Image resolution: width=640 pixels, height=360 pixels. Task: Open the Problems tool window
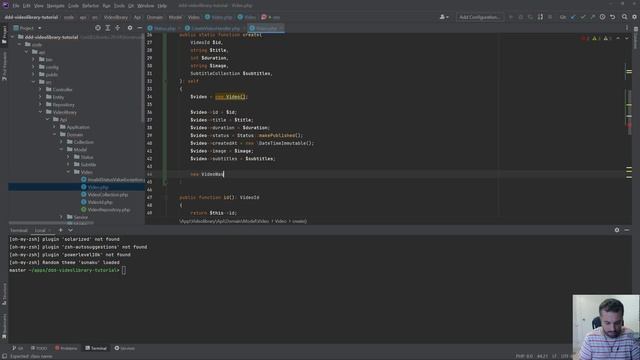tap(66, 348)
